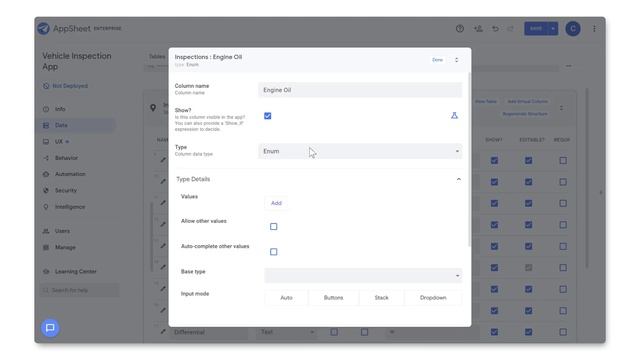The image size is (640, 360).
Task: Switch to the Tables tab
Action: pyautogui.click(x=157, y=57)
